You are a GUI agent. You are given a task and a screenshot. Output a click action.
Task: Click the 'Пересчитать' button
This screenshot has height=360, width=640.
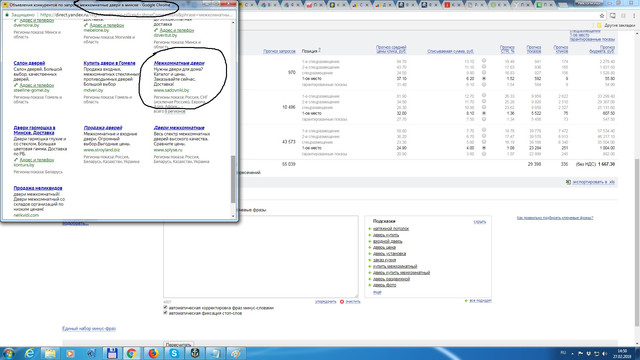178,345
